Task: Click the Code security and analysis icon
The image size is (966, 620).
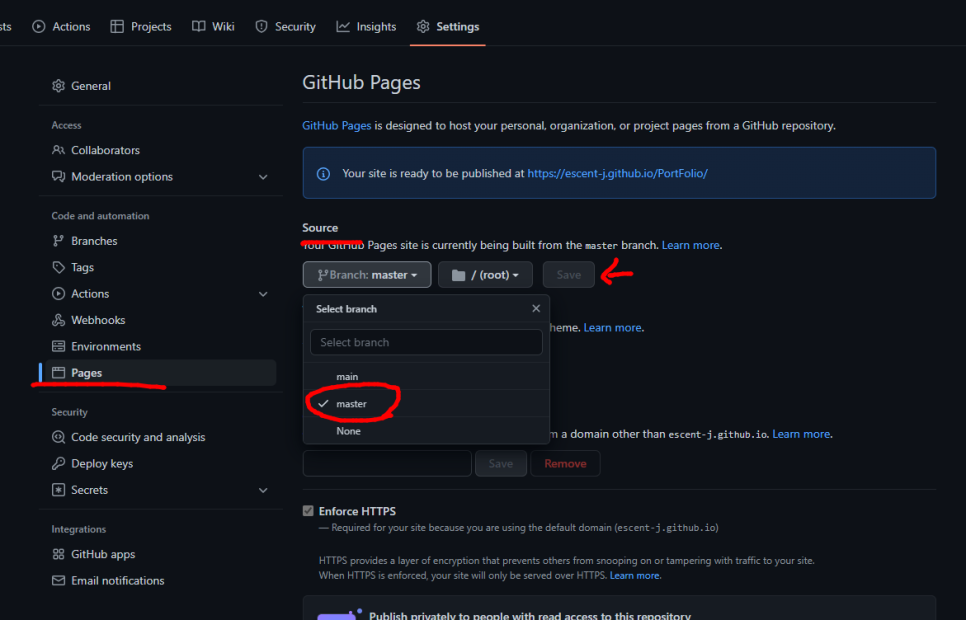Action: click(59, 437)
